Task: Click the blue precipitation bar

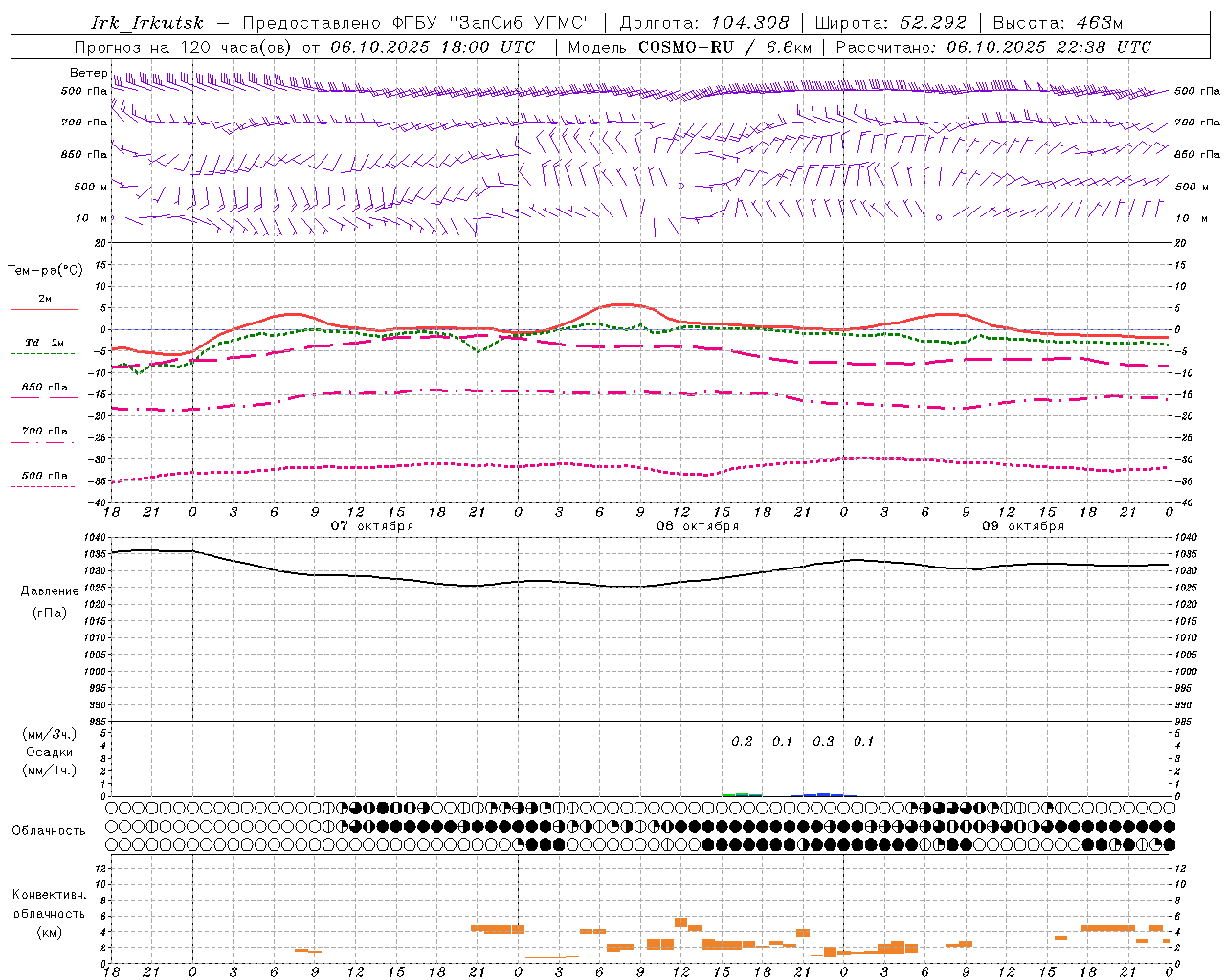Action: click(x=823, y=794)
